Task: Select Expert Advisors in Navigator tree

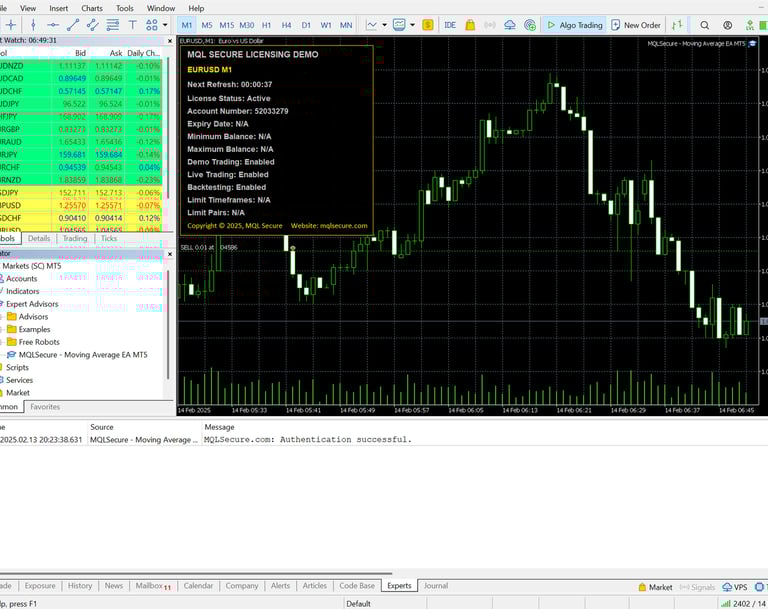Action: point(32,304)
